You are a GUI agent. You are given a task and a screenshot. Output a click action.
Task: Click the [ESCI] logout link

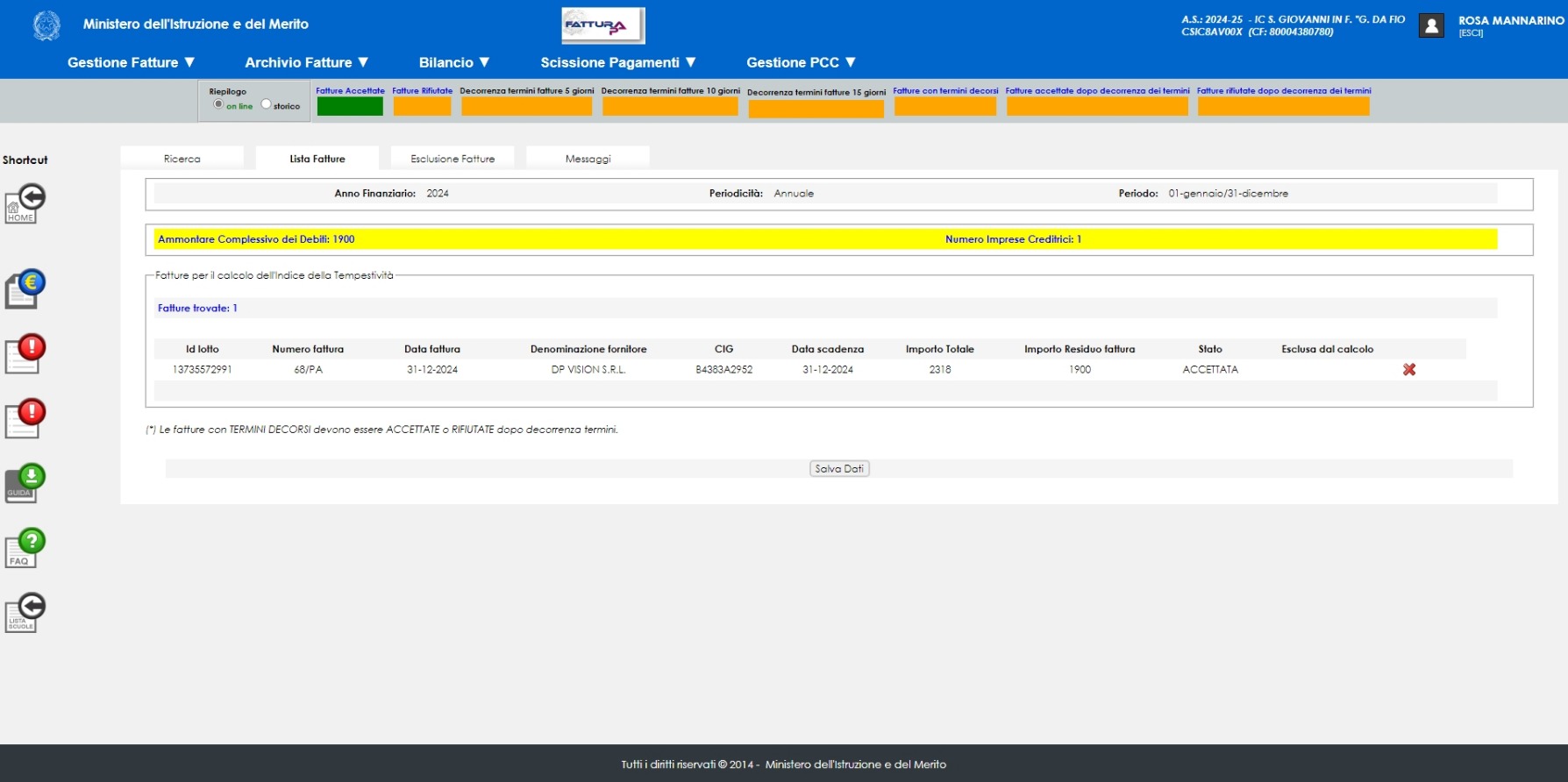pos(1471,33)
